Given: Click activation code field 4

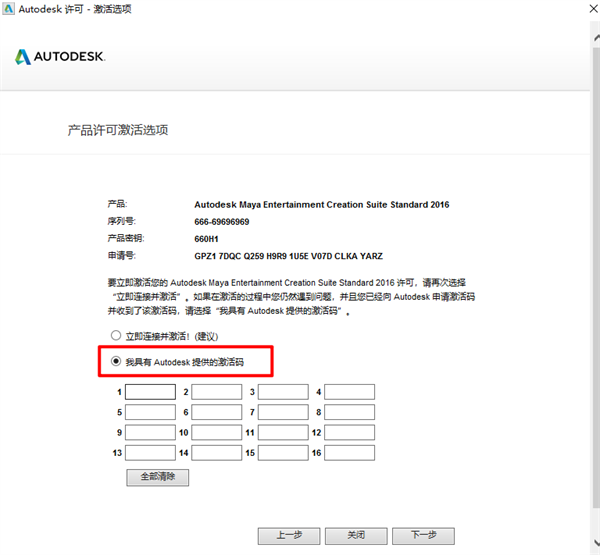Looking at the screenshot, I should pyautogui.click(x=349, y=392).
